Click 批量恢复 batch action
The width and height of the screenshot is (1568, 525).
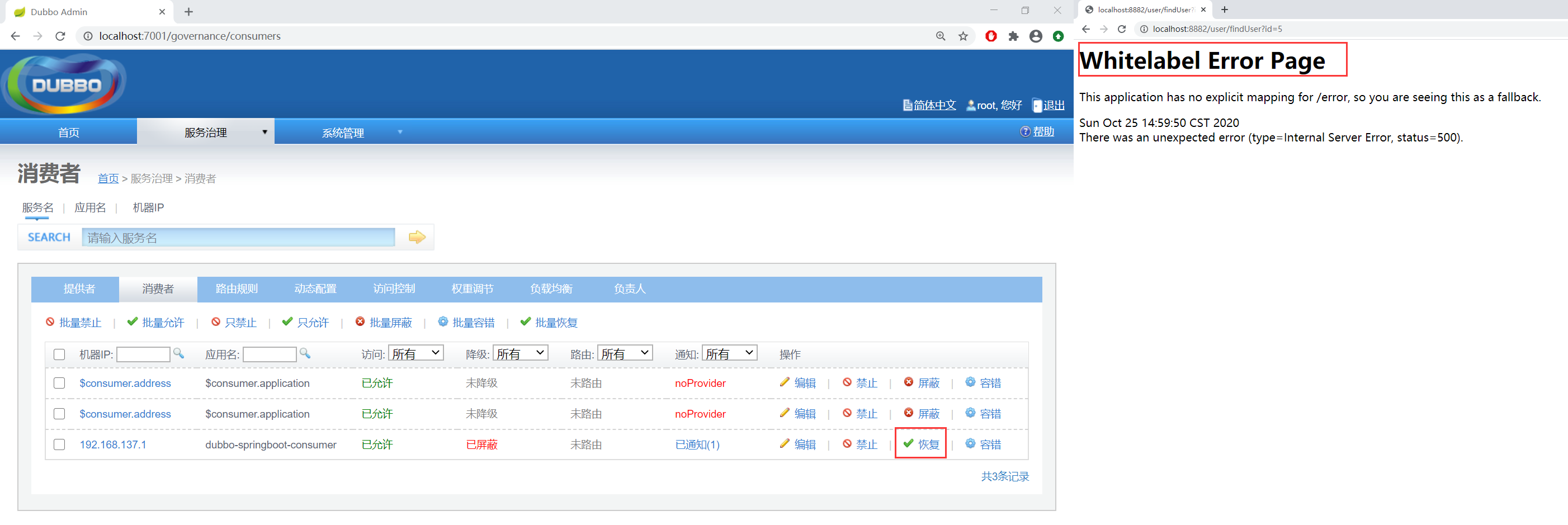[550, 323]
